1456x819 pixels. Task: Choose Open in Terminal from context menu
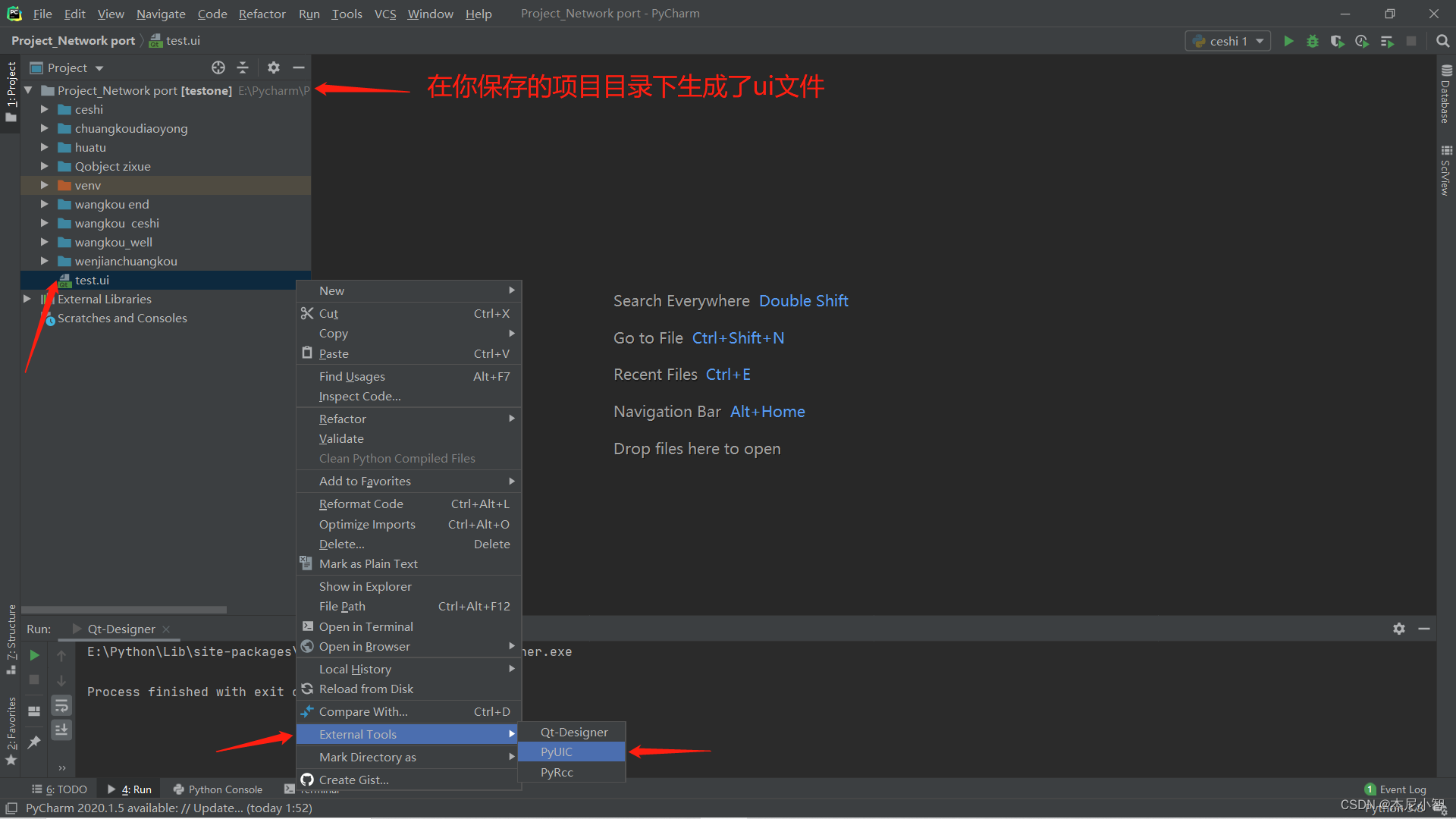pyautogui.click(x=408, y=626)
